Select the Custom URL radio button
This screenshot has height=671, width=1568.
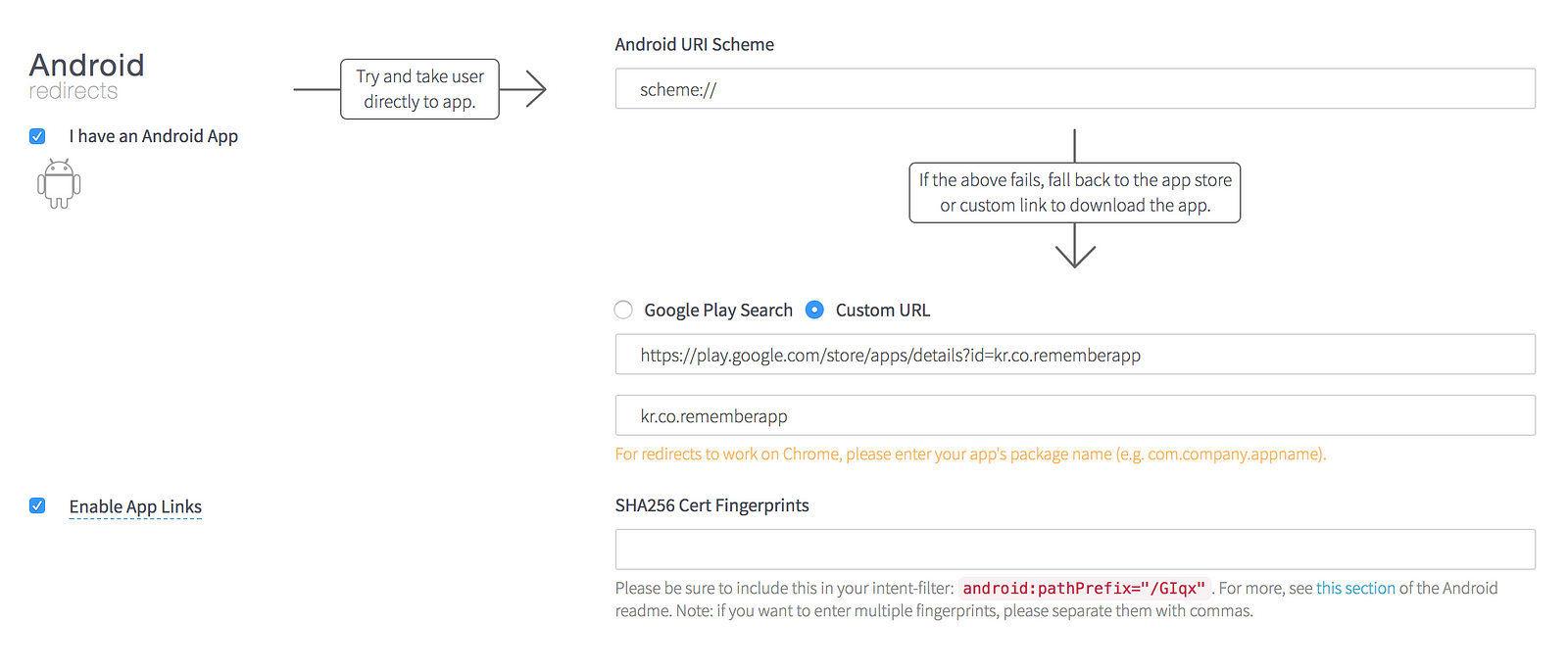(x=814, y=310)
